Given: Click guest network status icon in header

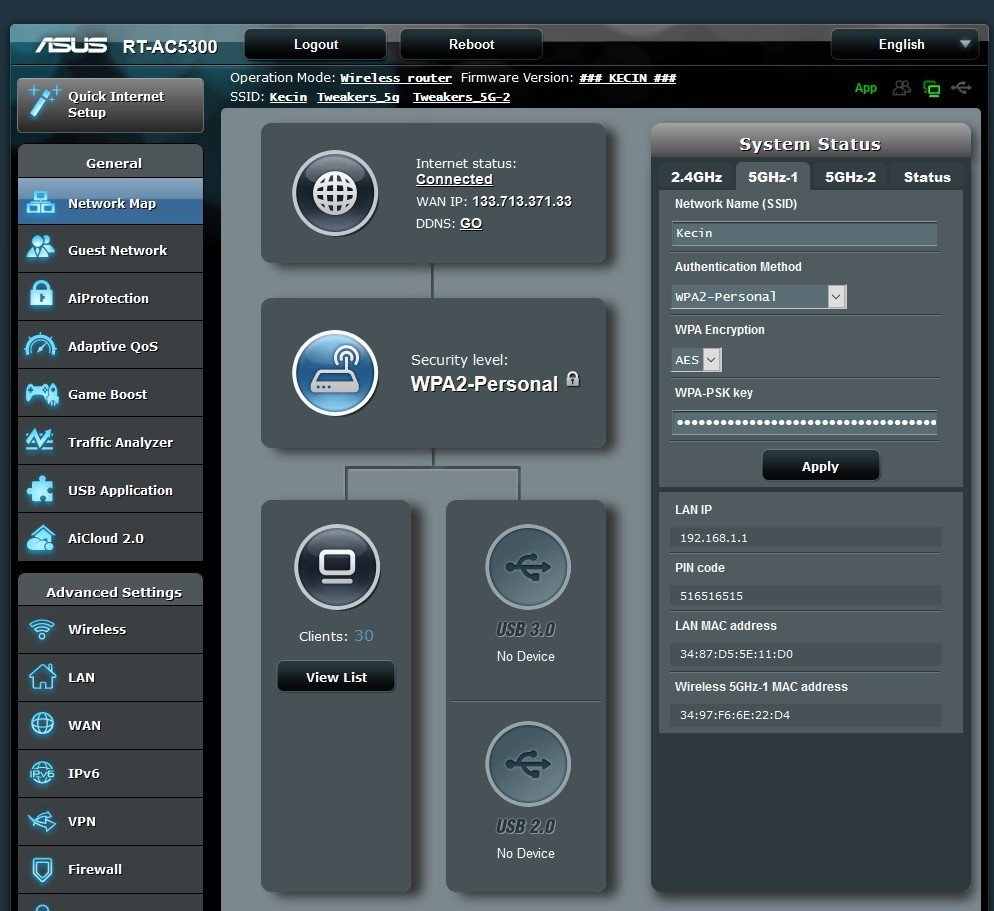Looking at the screenshot, I should (x=901, y=88).
